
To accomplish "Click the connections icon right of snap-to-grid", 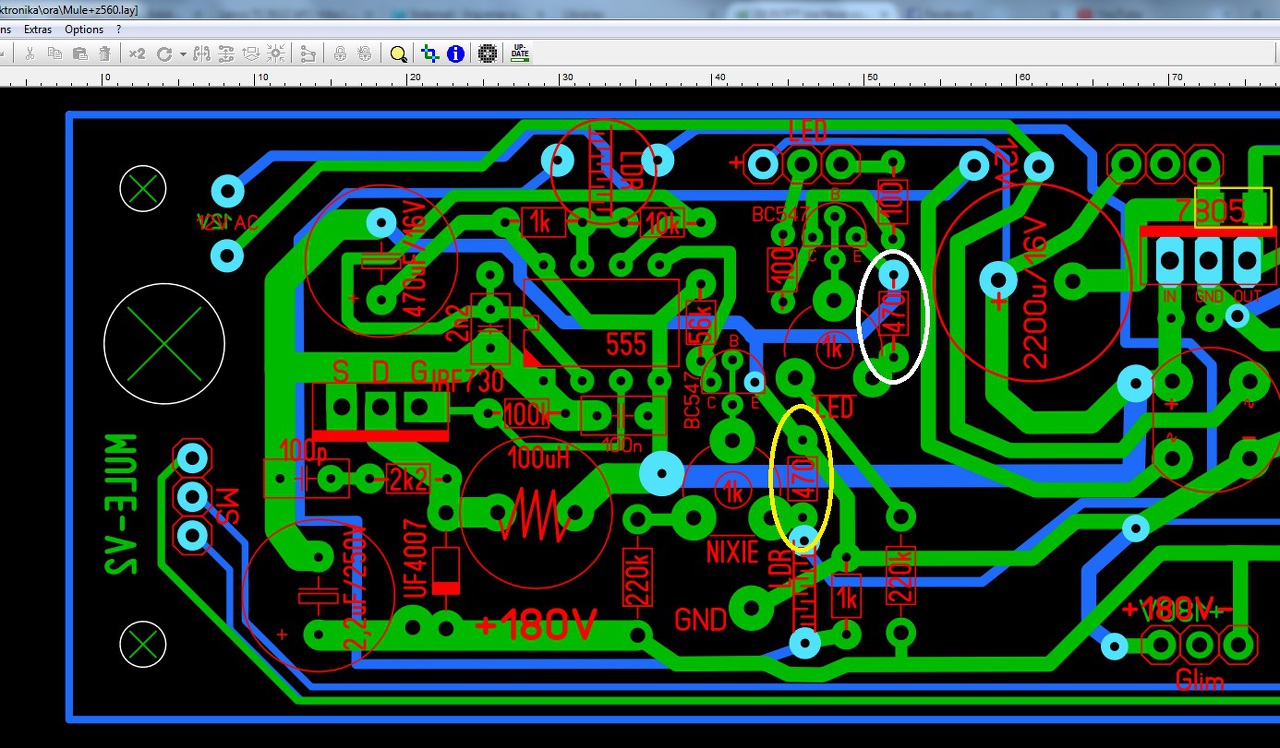I will pos(308,53).
